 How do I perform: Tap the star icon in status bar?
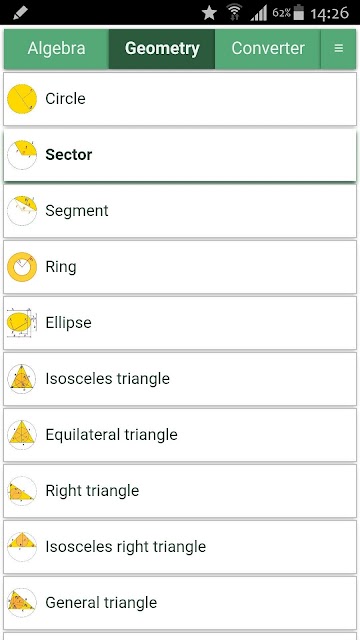click(209, 13)
